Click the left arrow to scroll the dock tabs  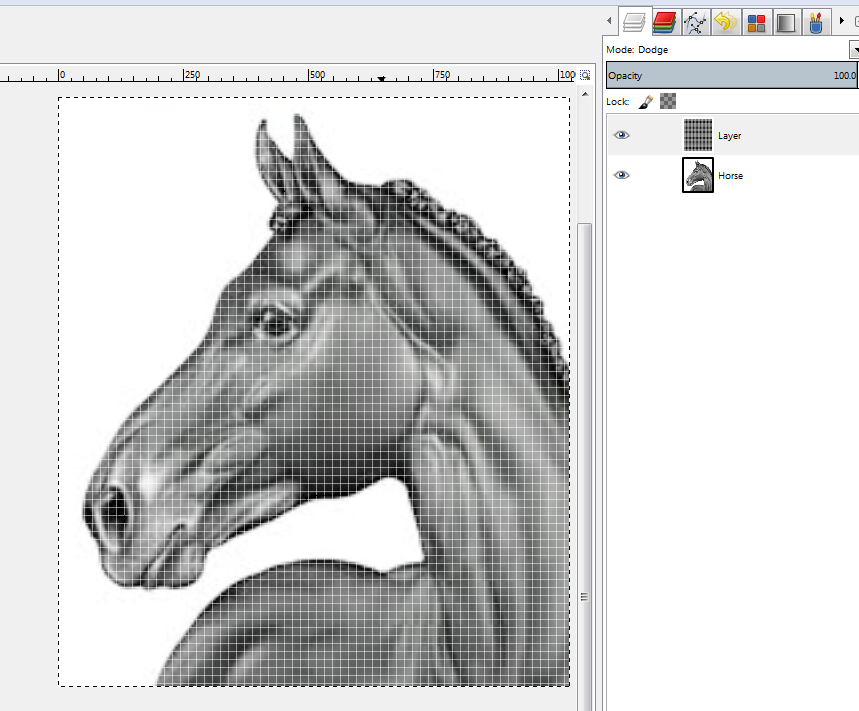tap(608, 20)
